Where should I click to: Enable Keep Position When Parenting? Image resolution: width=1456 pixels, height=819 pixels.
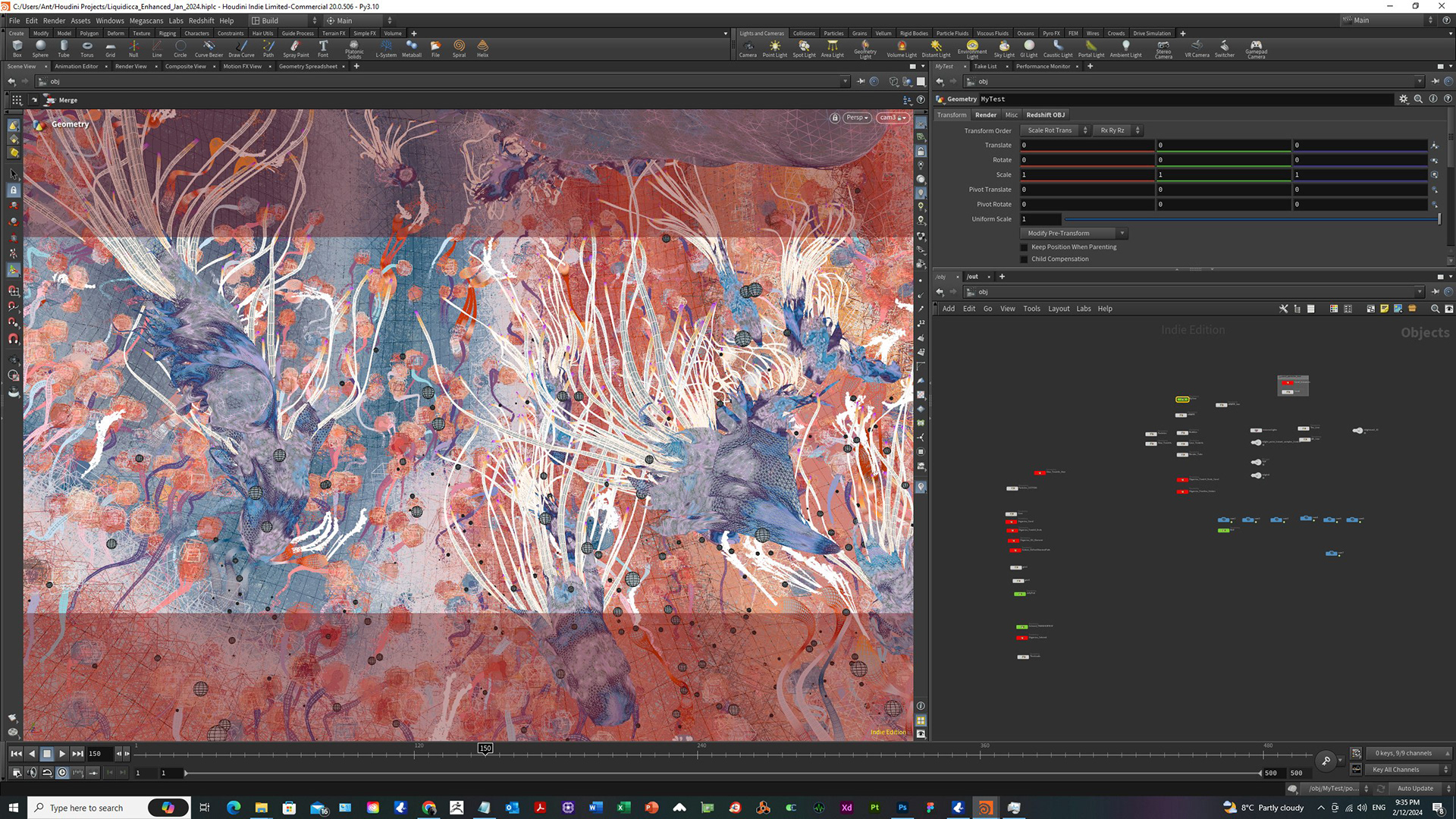coord(1024,247)
